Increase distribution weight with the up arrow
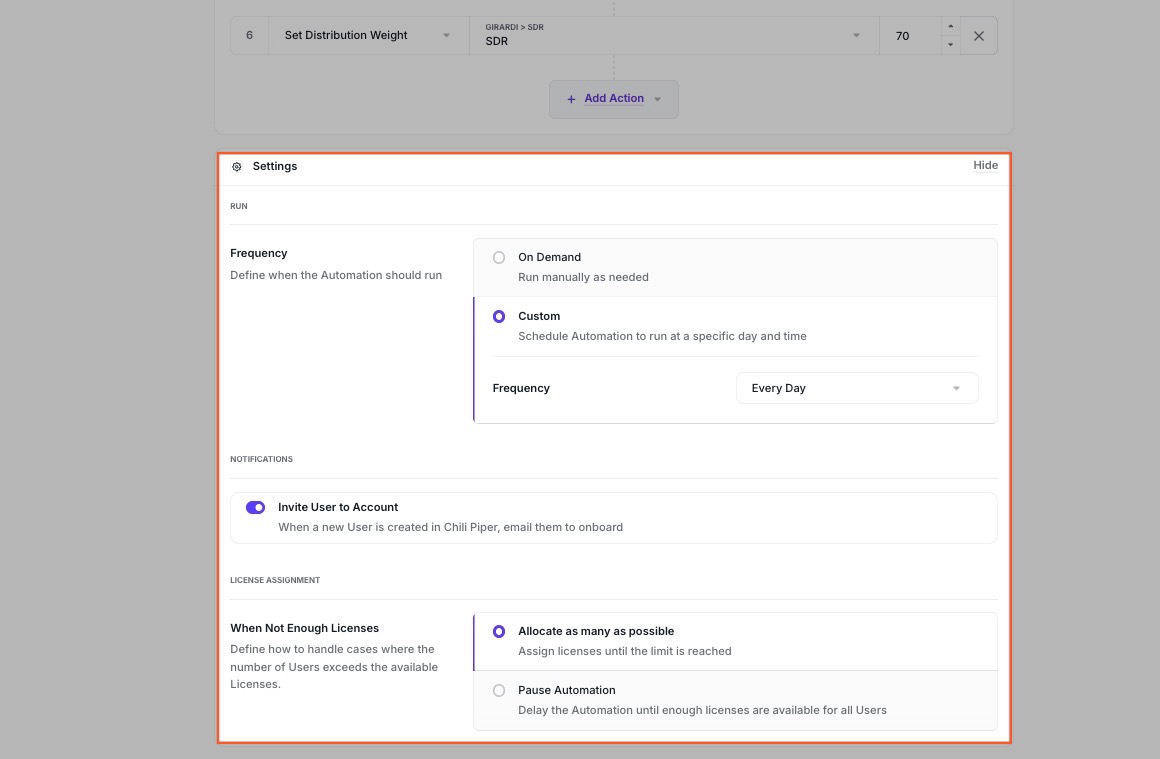 (x=950, y=27)
